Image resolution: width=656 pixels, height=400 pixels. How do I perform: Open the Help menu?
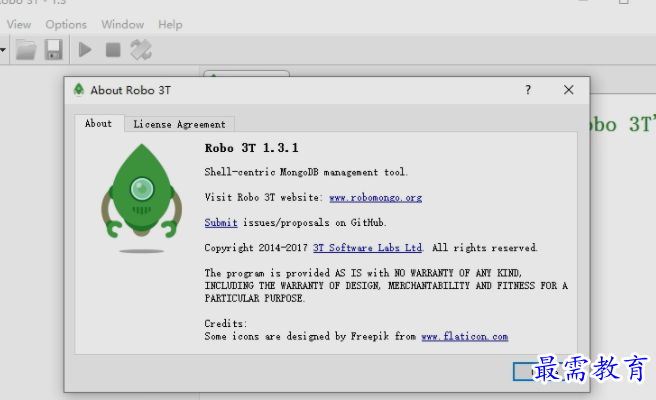[170, 25]
